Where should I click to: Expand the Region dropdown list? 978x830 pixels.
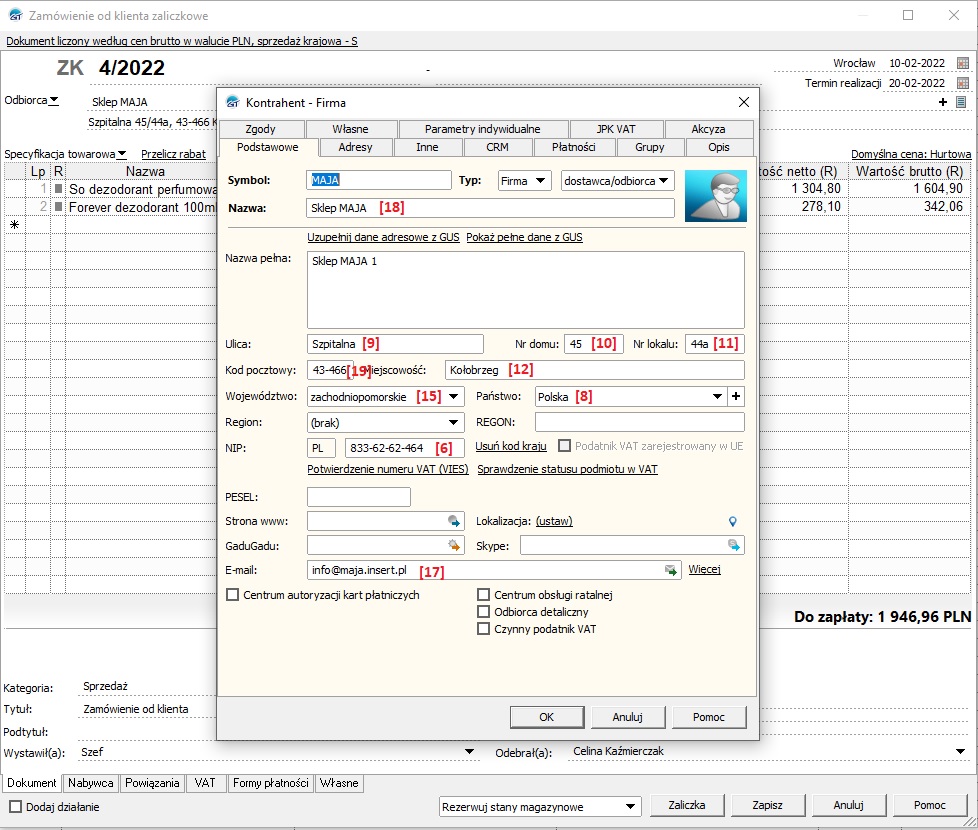click(x=454, y=422)
